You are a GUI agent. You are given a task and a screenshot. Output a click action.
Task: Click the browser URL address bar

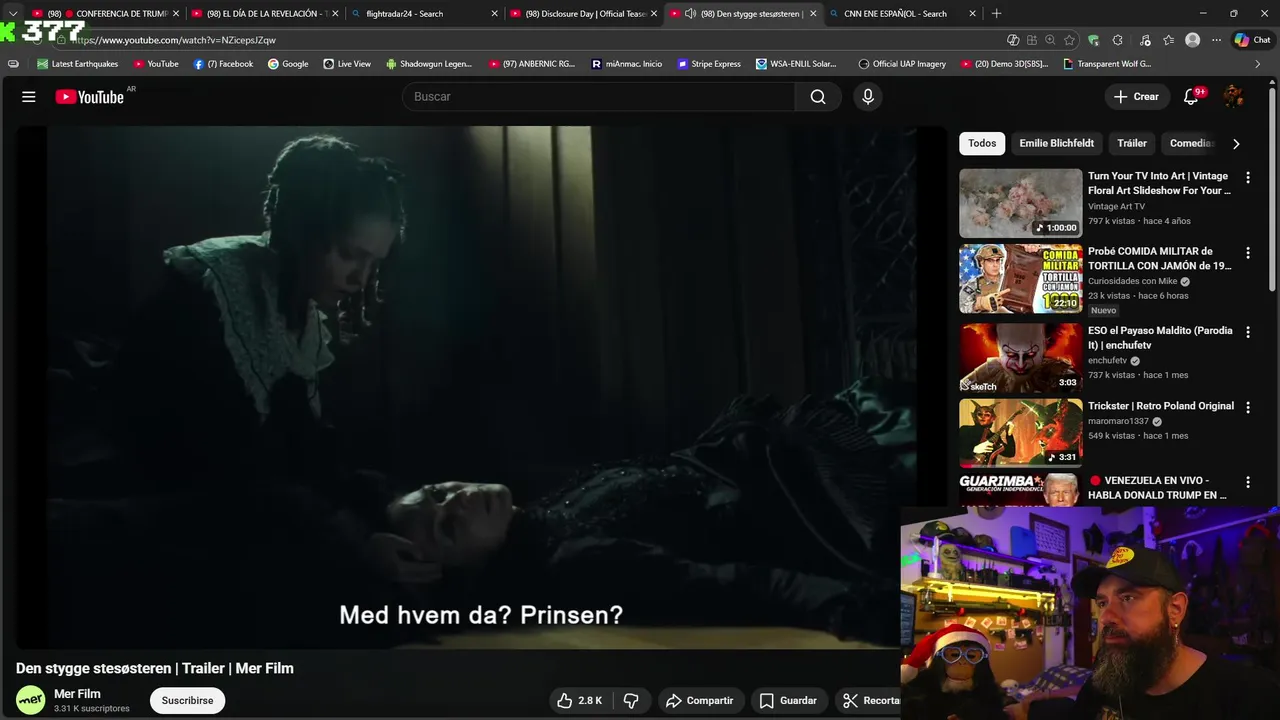(530, 40)
